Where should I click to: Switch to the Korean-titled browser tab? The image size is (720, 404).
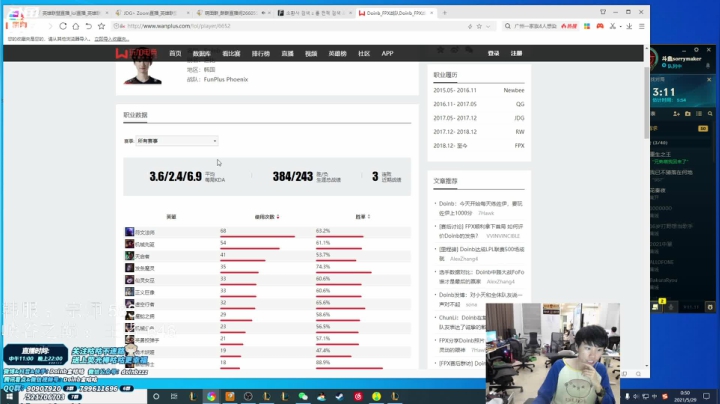(x=315, y=13)
